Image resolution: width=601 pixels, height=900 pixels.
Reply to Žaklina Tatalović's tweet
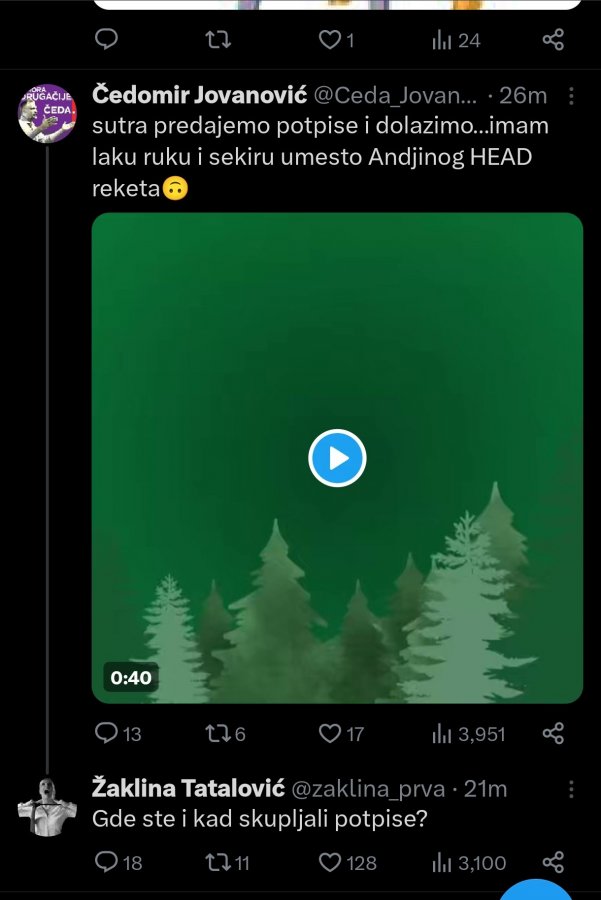[x=107, y=862]
